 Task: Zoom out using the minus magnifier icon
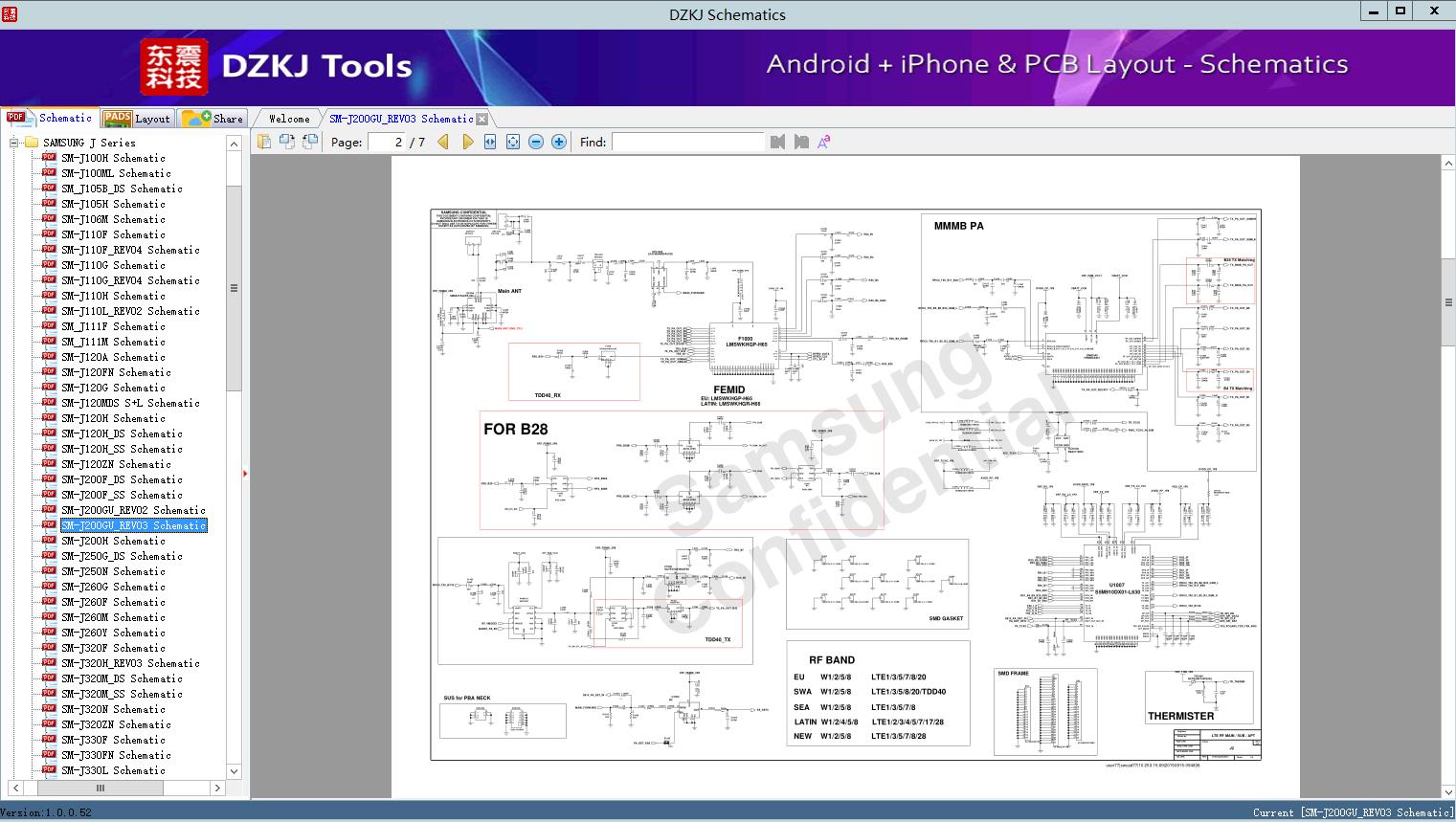[x=535, y=142]
